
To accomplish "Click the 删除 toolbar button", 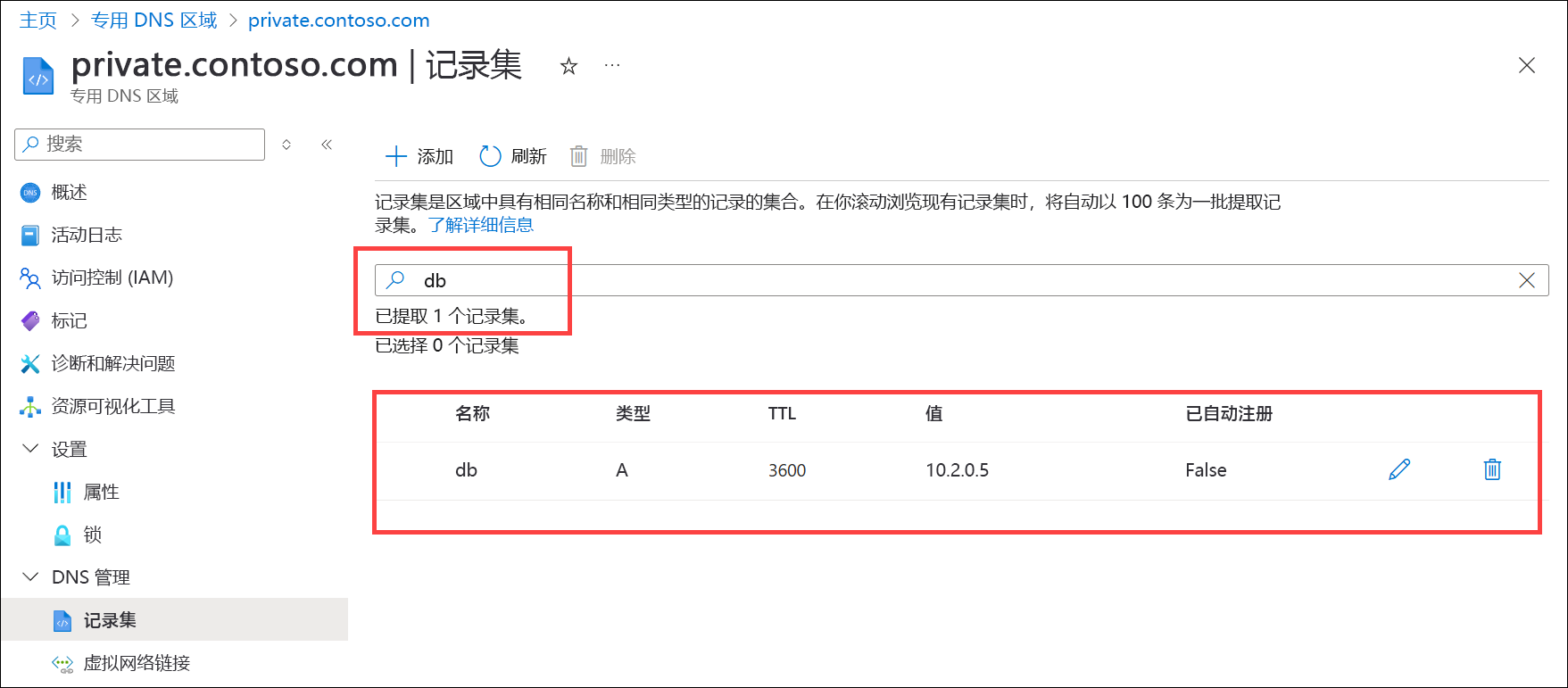I will [x=603, y=157].
